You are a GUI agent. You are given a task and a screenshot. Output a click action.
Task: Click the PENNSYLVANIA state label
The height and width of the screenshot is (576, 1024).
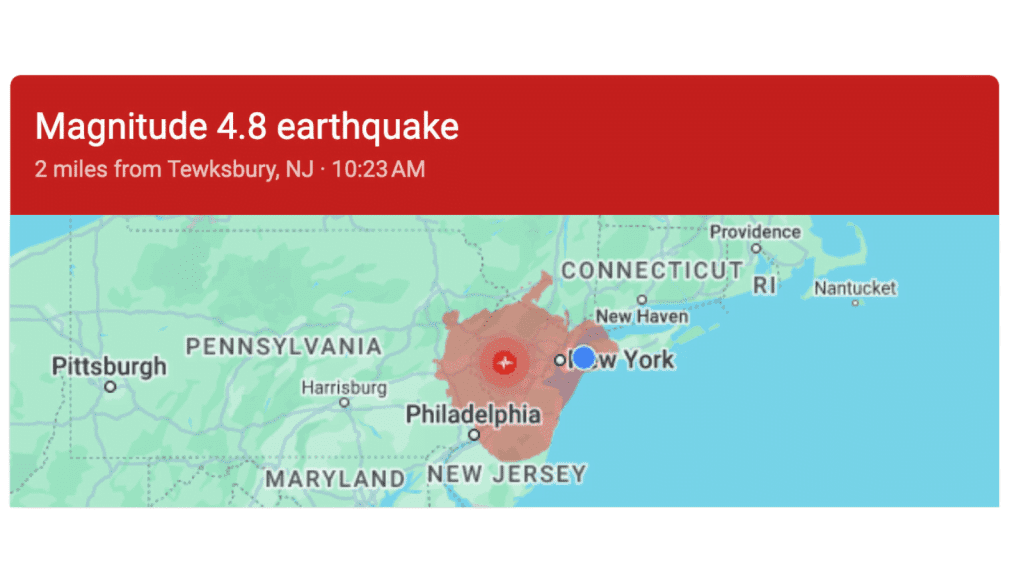pos(284,347)
